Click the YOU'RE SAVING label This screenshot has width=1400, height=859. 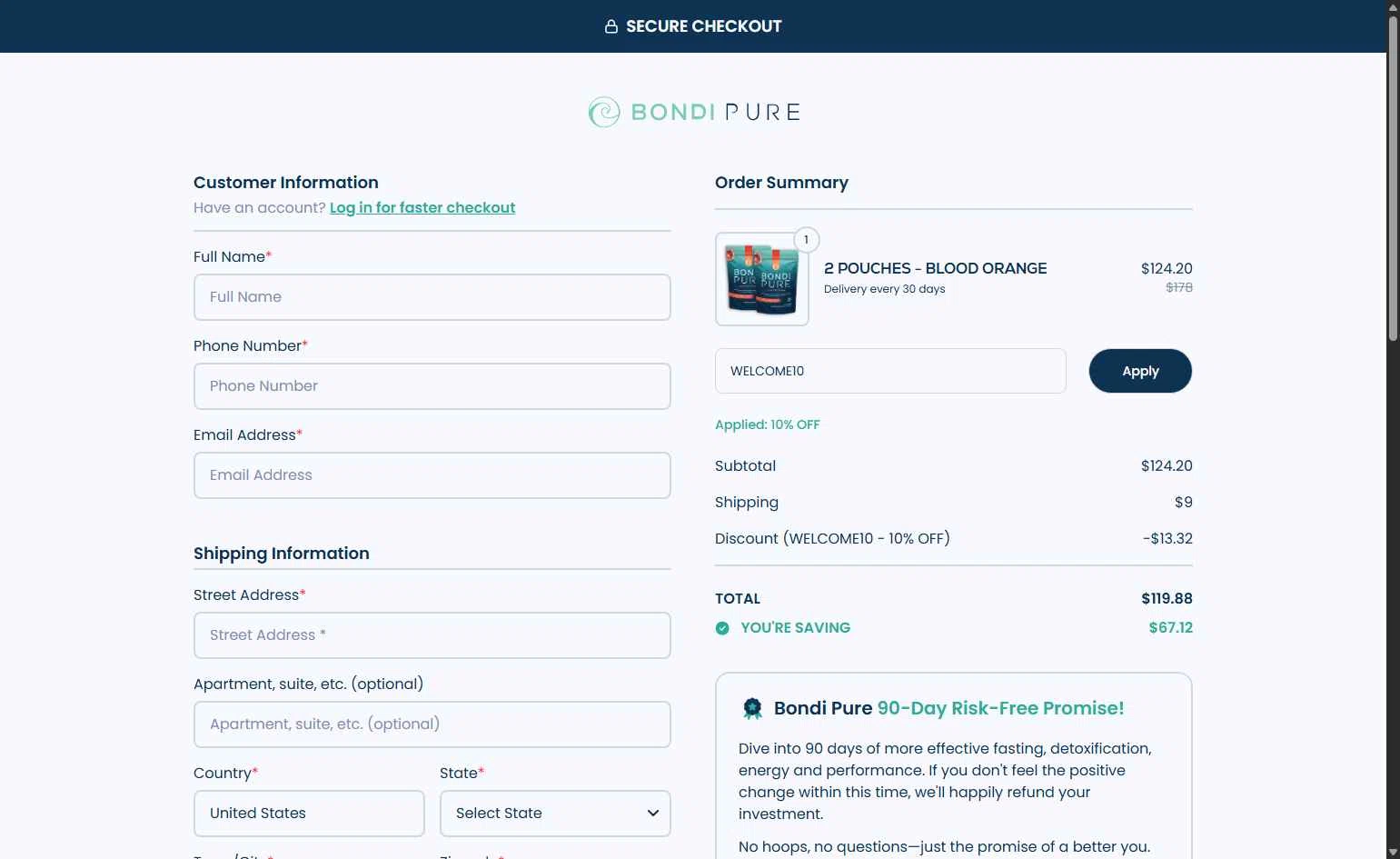point(796,627)
